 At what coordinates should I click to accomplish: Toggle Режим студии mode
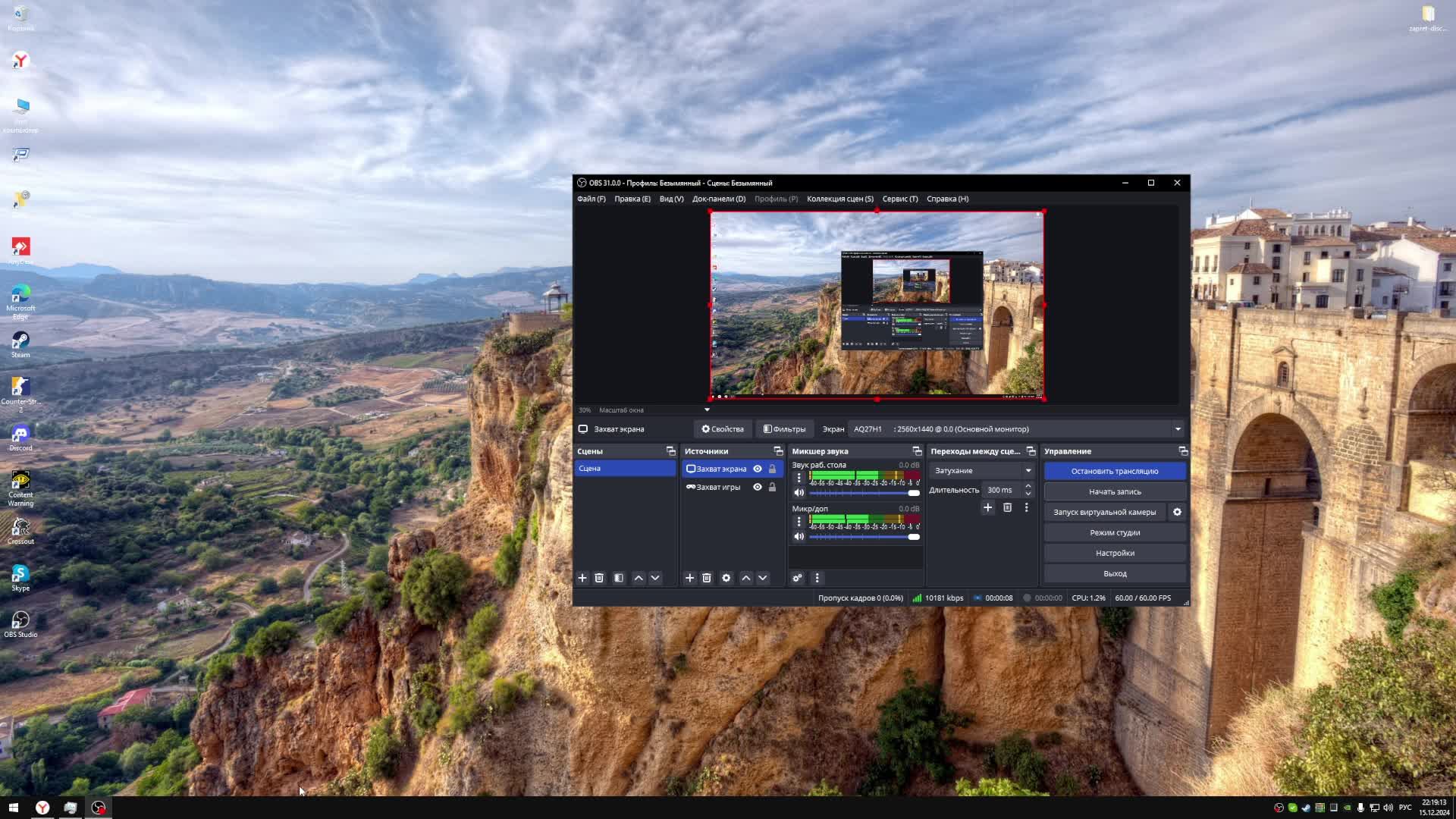point(1115,532)
